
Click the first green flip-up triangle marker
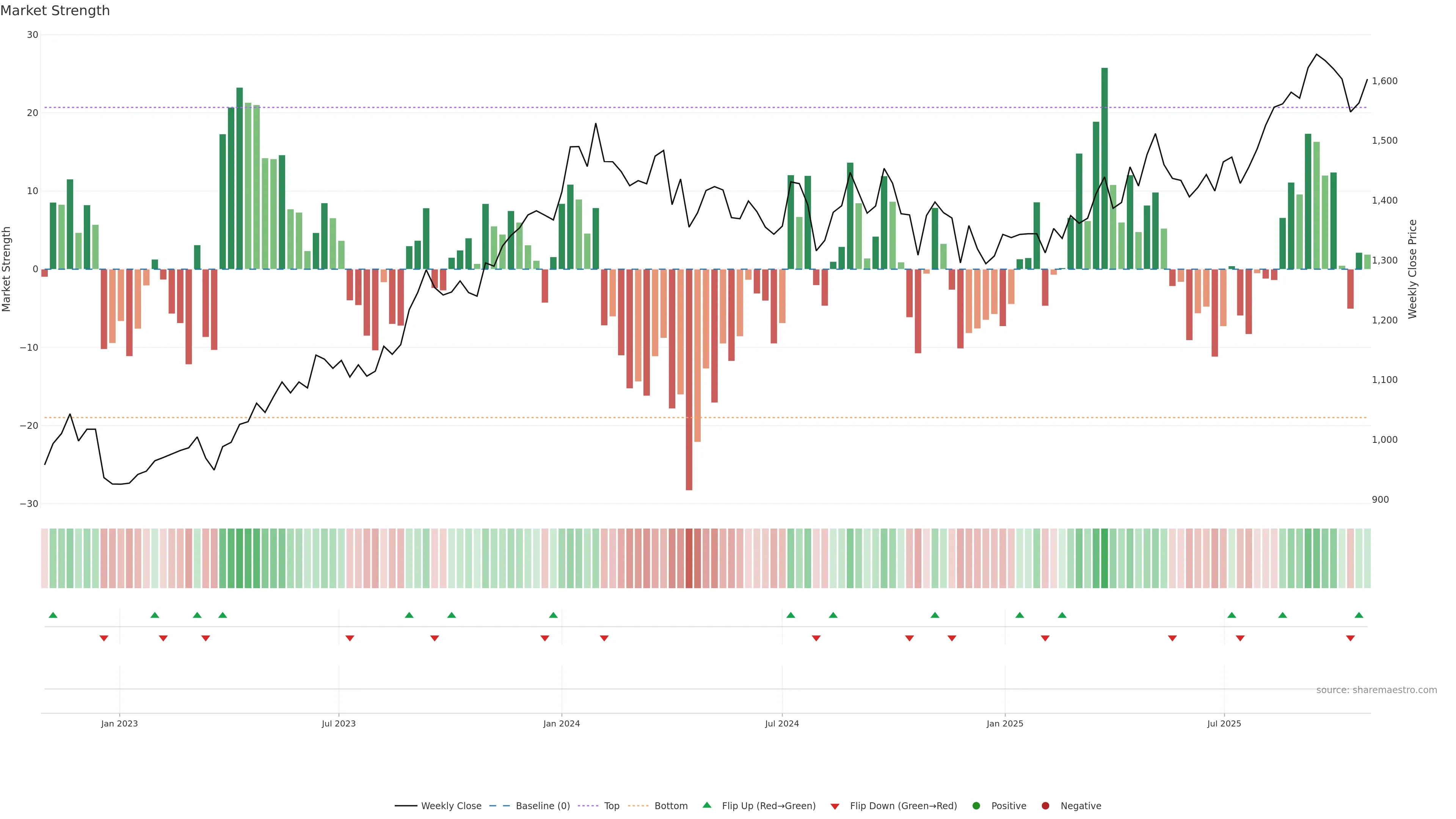[53, 615]
